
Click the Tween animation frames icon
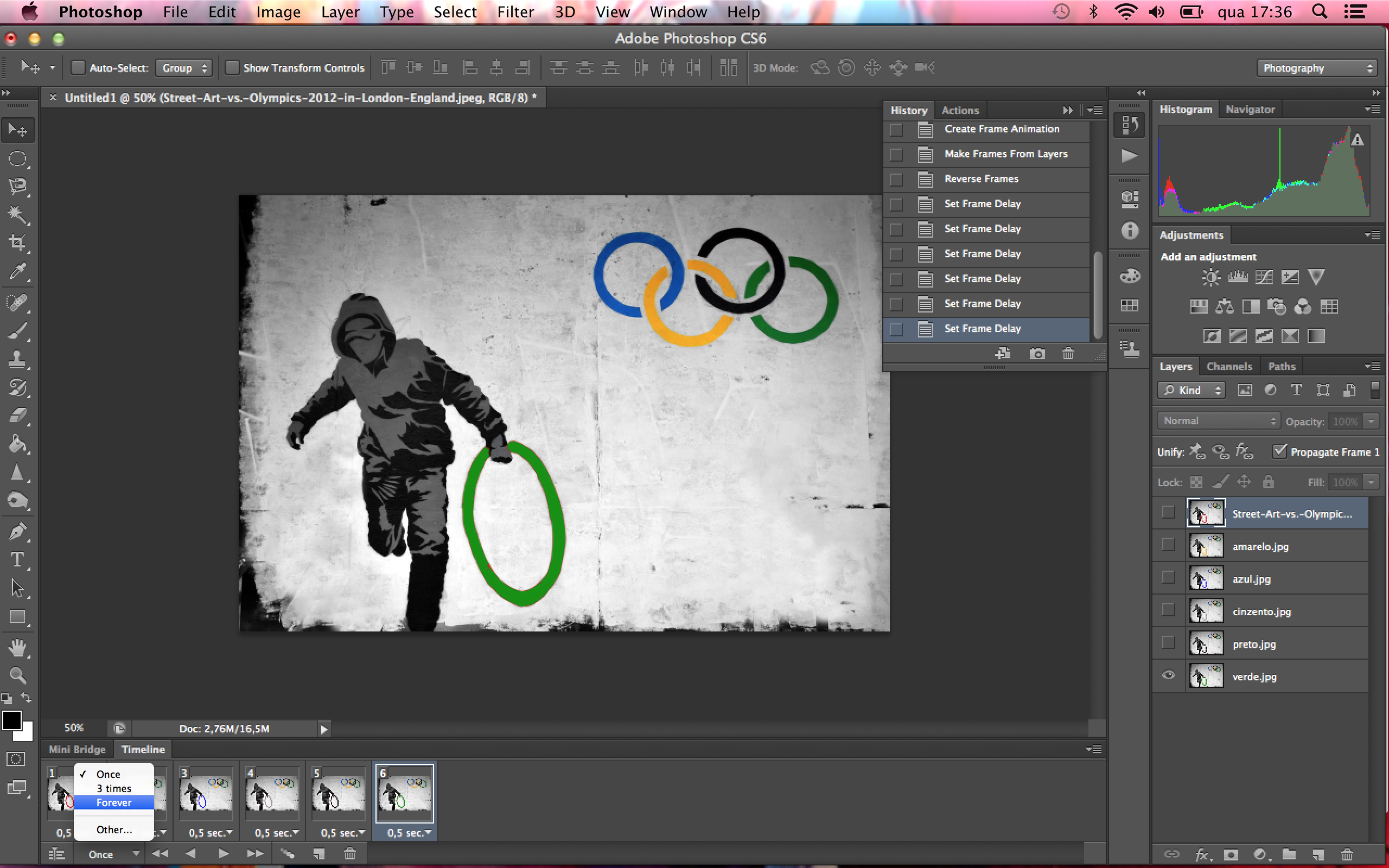[x=288, y=854]
